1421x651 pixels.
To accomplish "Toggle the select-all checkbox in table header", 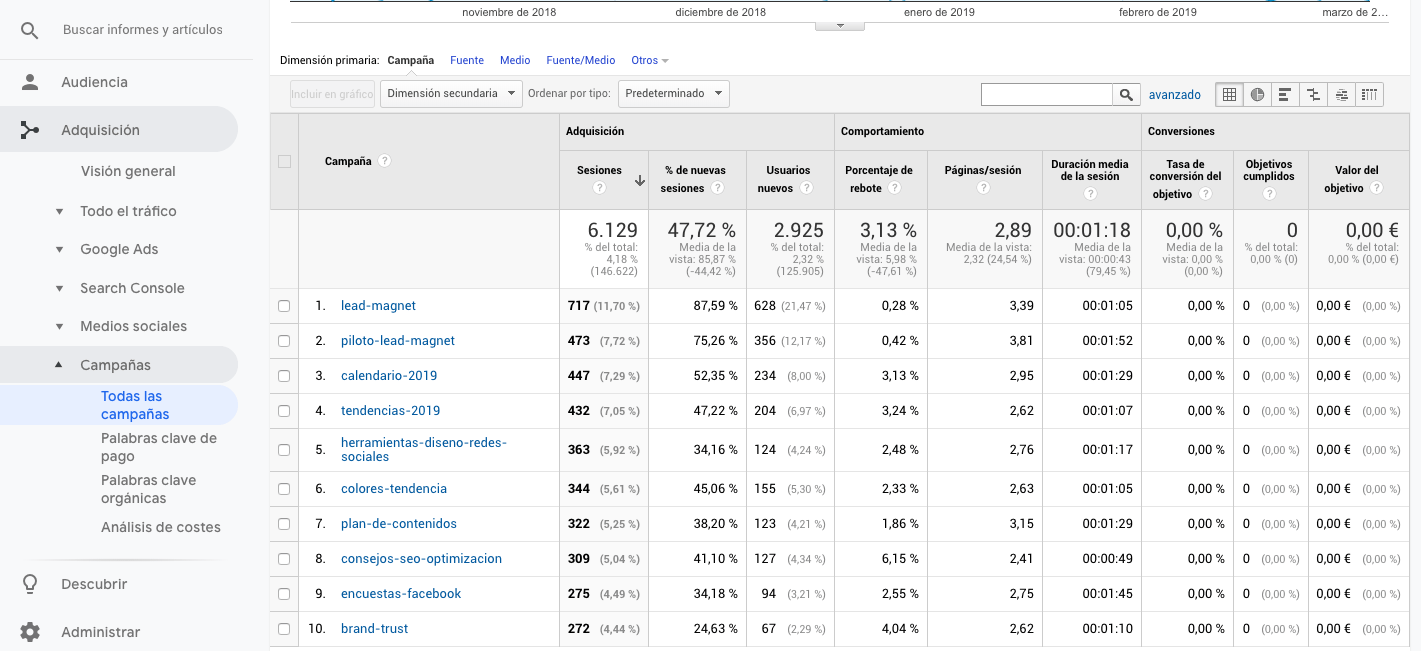I will (x=284, y=161).
